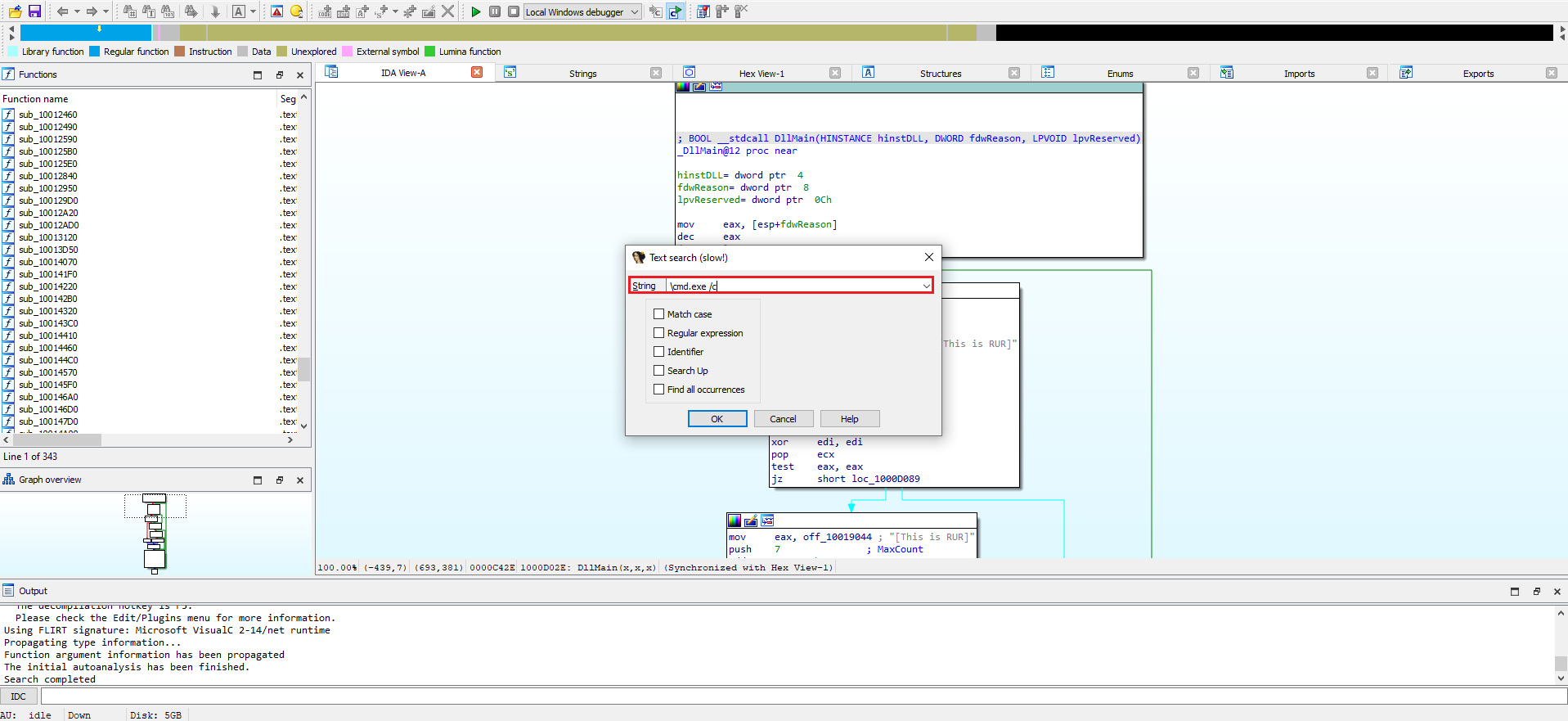
Task: Click the Lumina function color swatch
Action: [x=429, y=52]
